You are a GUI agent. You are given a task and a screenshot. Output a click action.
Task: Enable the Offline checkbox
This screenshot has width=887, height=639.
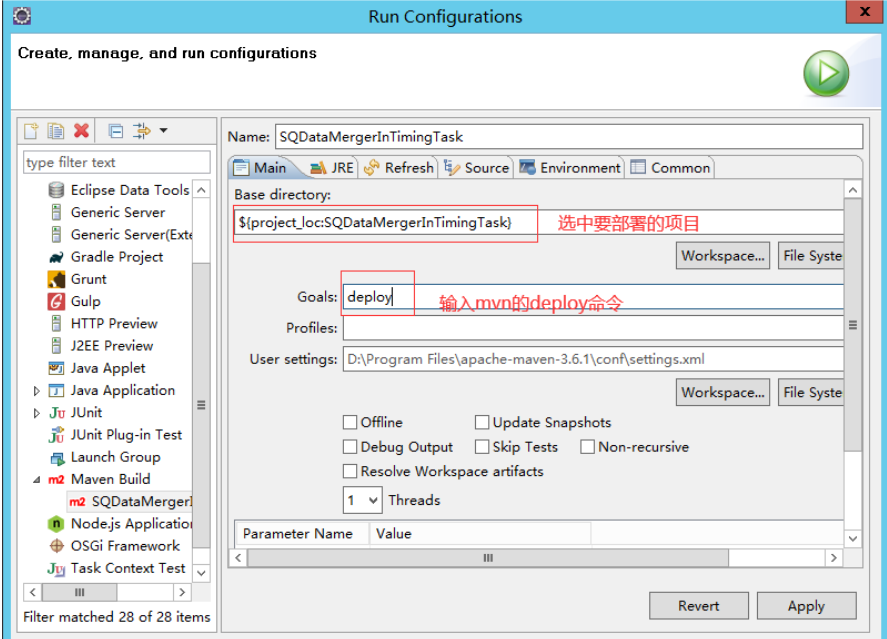point(350,422)
